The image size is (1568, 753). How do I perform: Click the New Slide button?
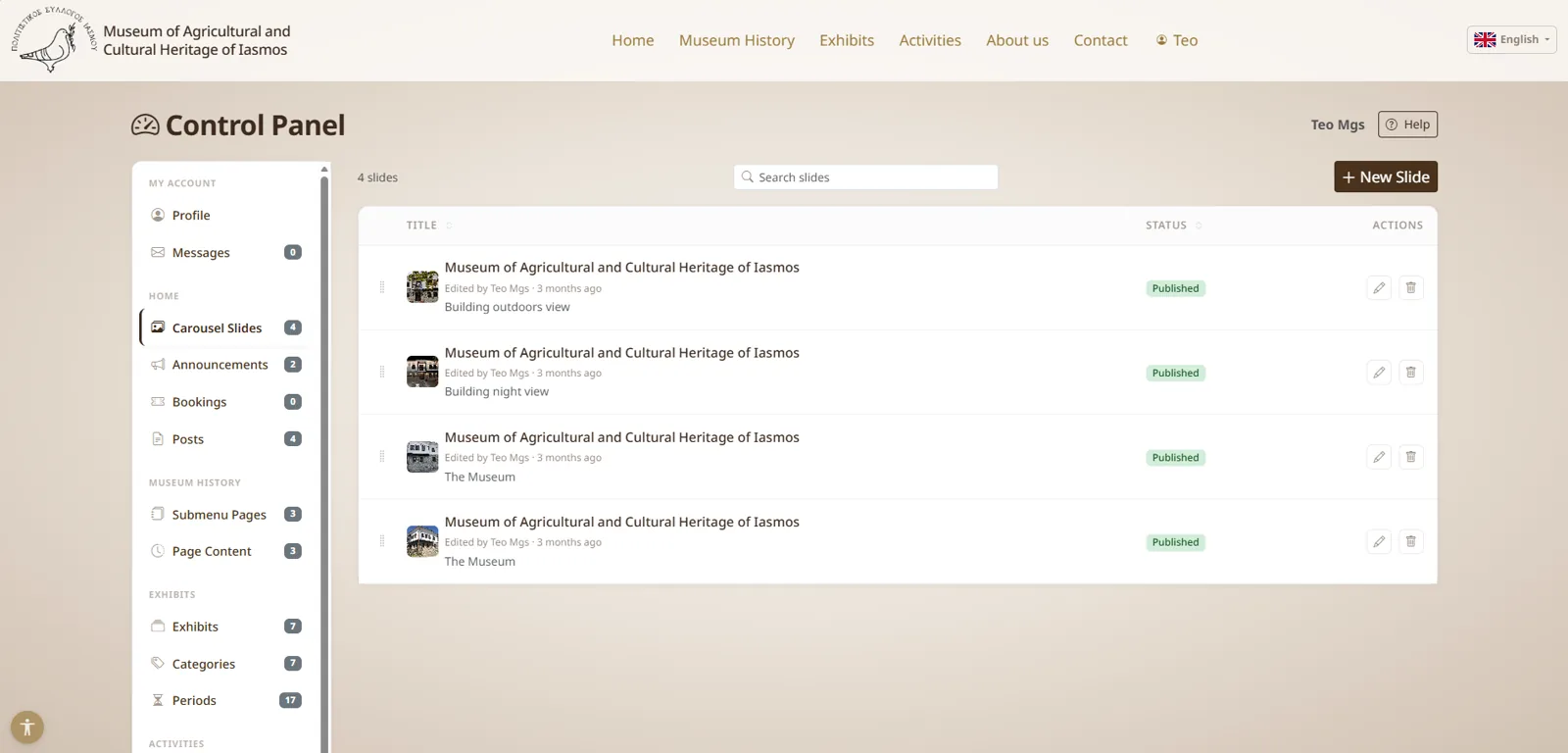tap(1386, 176)
